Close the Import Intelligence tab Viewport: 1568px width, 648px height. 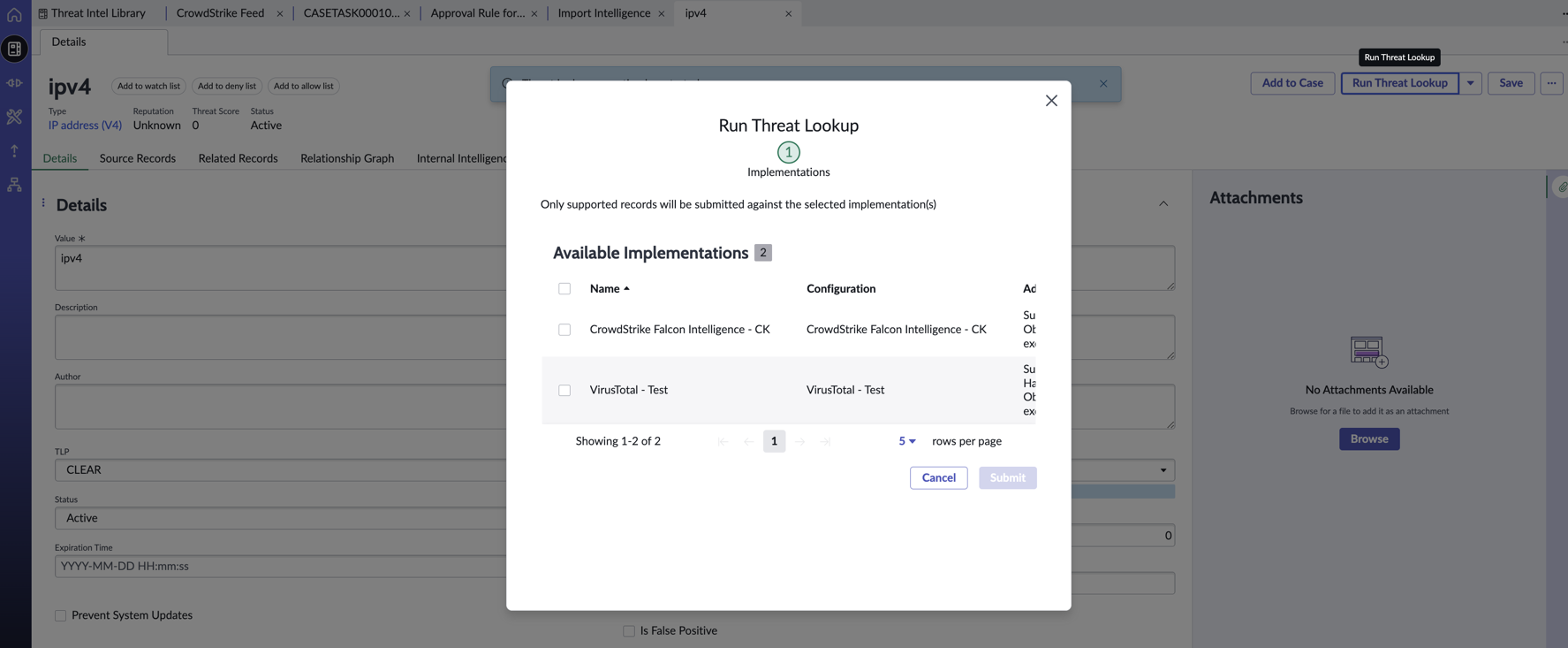pos(662,13)
